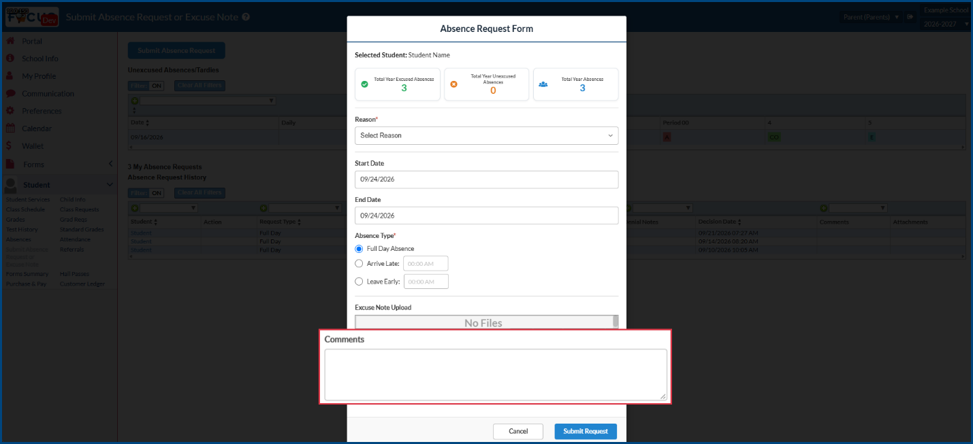Click the Communication speech bubble icon
973x444 pixels.
click(10, 94)
